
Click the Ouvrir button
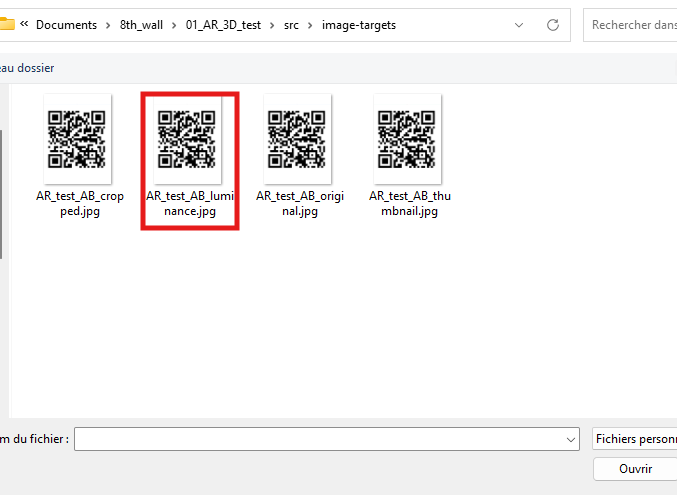pos(635,469)
